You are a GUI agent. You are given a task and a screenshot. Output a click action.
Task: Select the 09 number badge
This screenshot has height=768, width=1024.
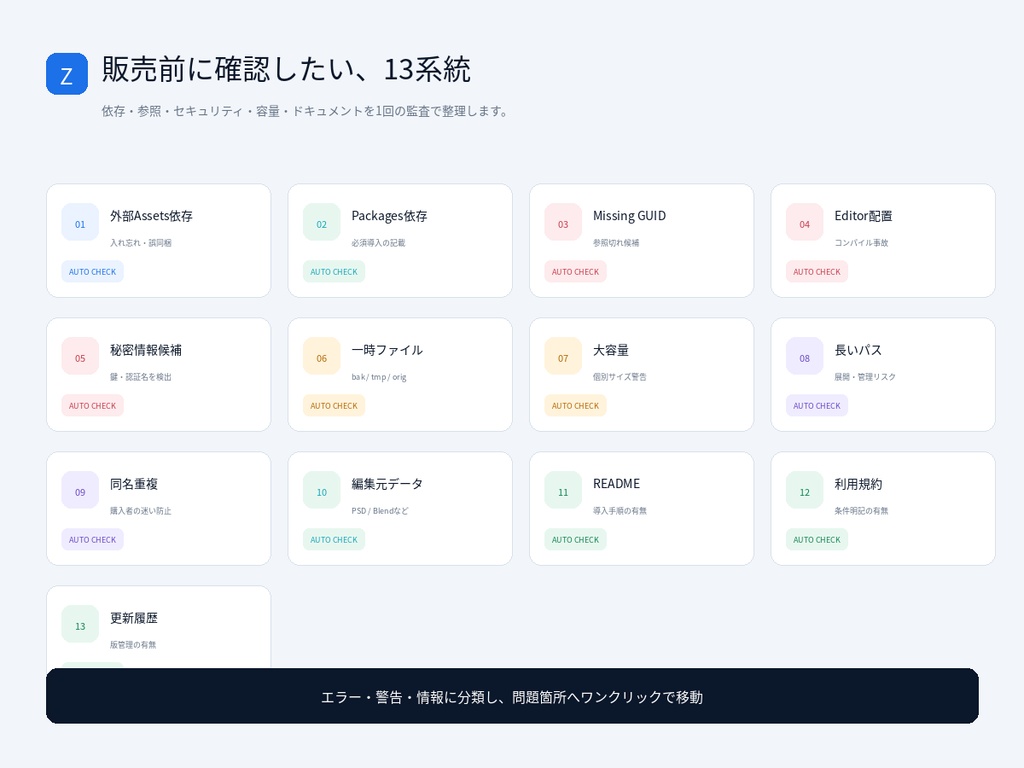click(80, 490)
